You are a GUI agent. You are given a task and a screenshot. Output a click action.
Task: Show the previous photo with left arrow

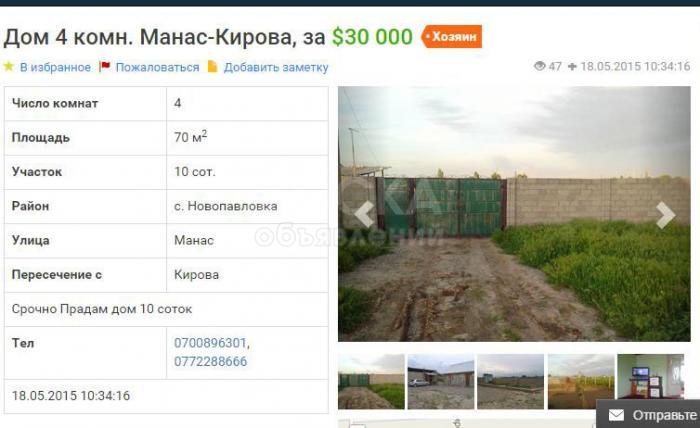(365, 215)
